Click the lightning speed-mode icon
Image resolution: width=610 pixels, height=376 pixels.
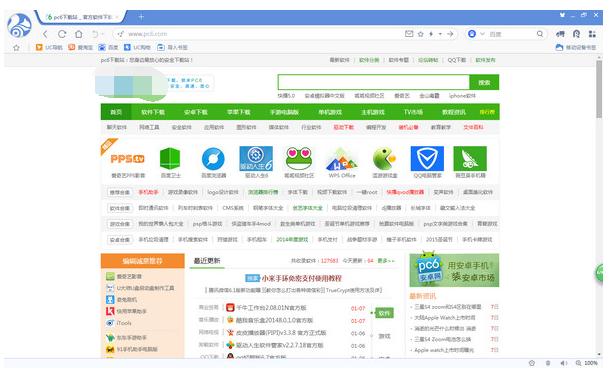click(x=431, y=34)
